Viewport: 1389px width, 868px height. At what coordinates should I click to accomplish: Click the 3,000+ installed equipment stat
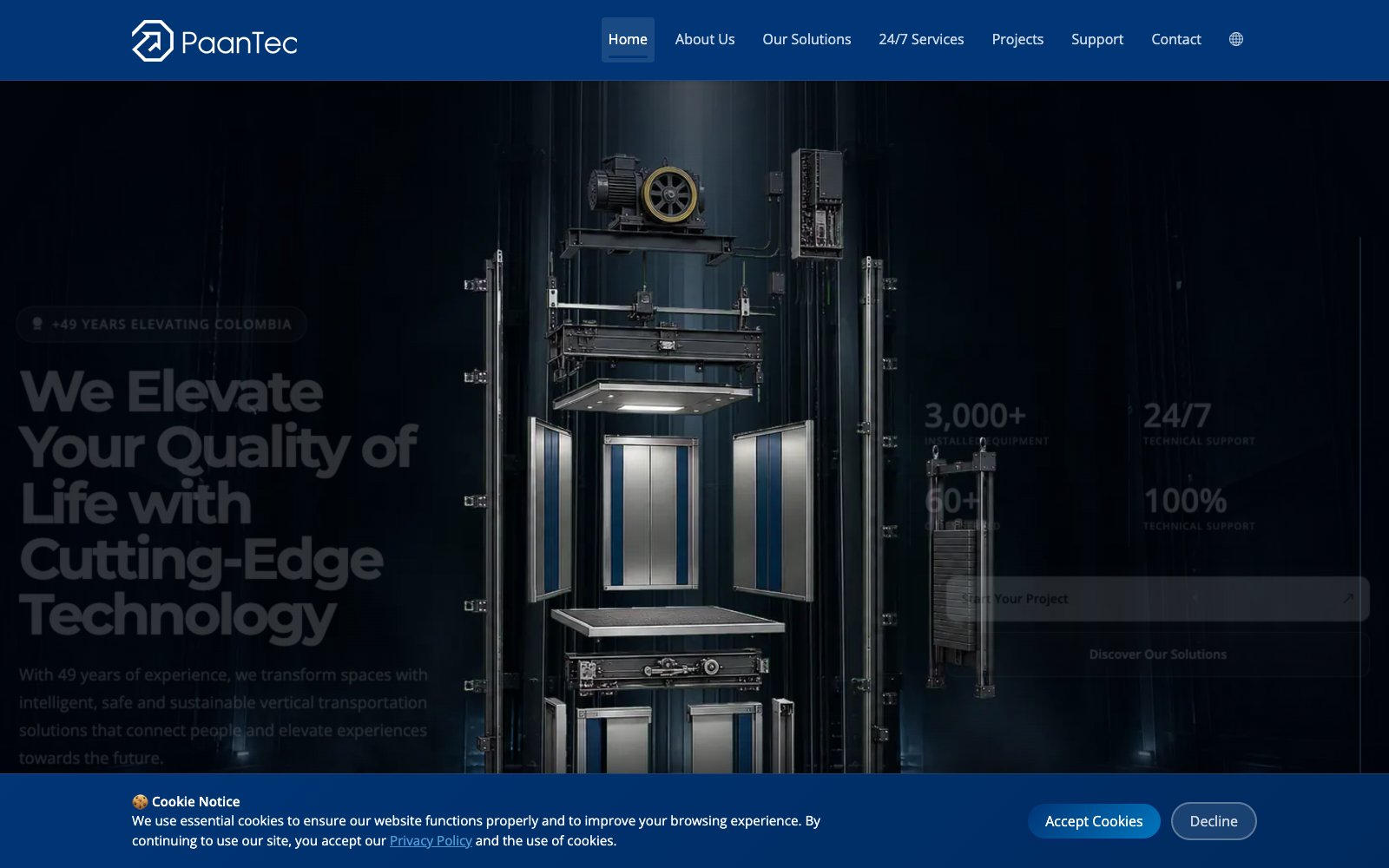[x=986, y=425]
